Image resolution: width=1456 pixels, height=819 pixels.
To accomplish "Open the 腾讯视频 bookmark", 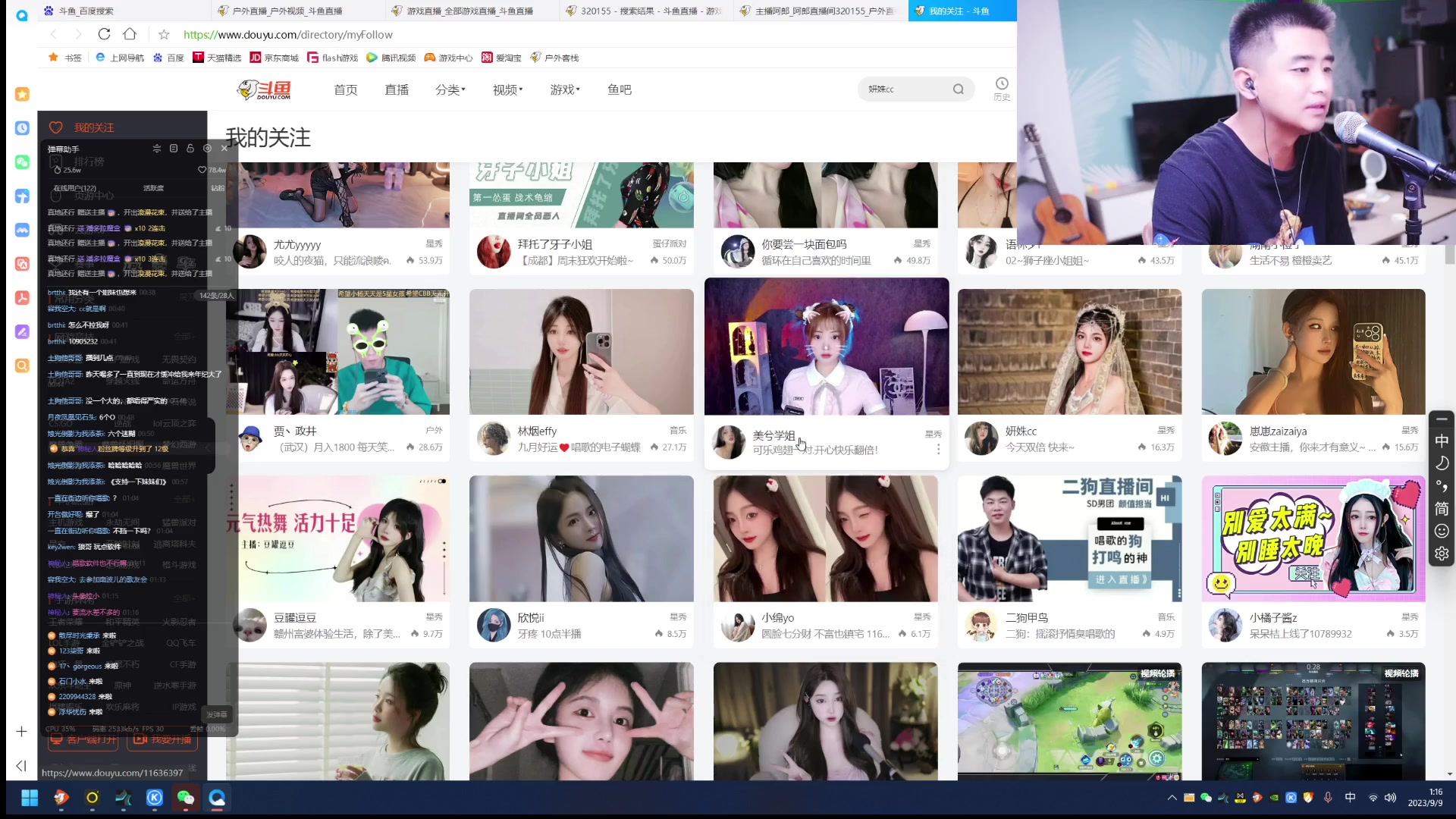I will 391,58.
